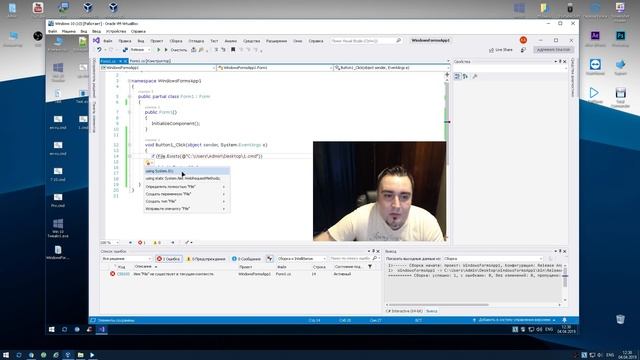The image size is (640, 360).
Task: Open the Debug (Отладка) menu
Action: click(196, 41)
